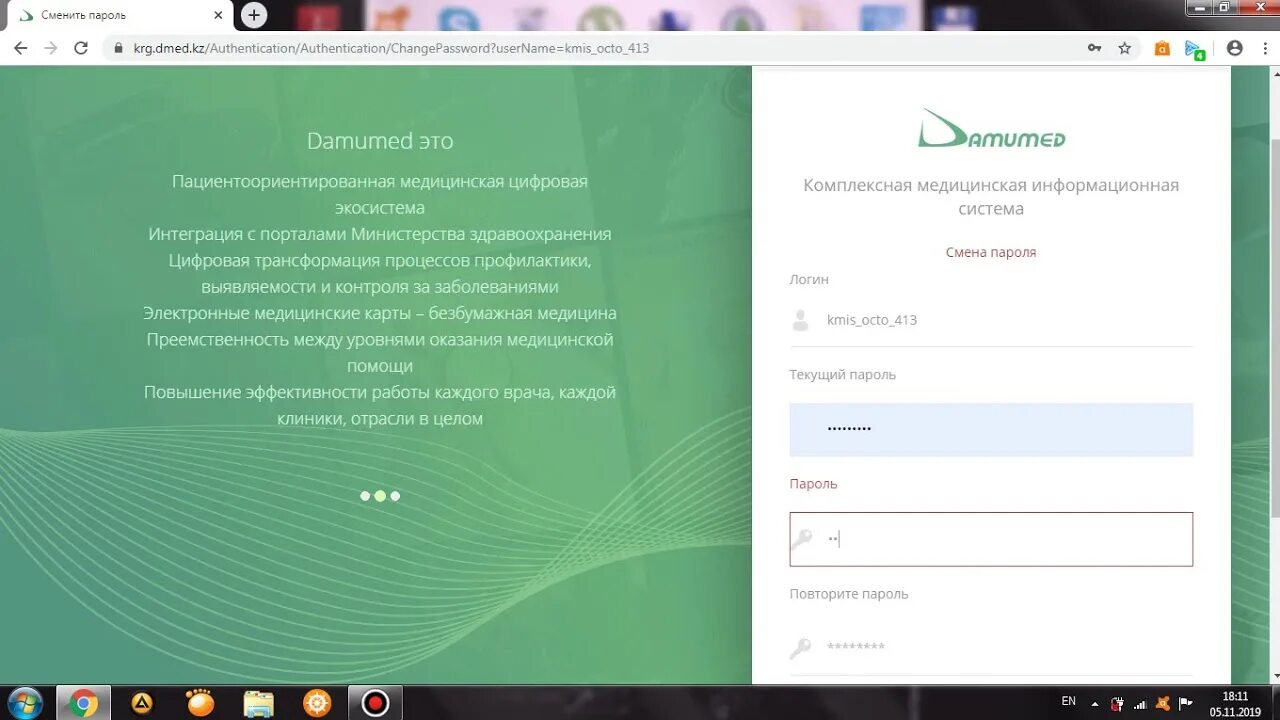Image resolution: width=1280 pixels, height=720 pixels.
Task: Bookmark page with the star icon
Action: point(1124,48)
